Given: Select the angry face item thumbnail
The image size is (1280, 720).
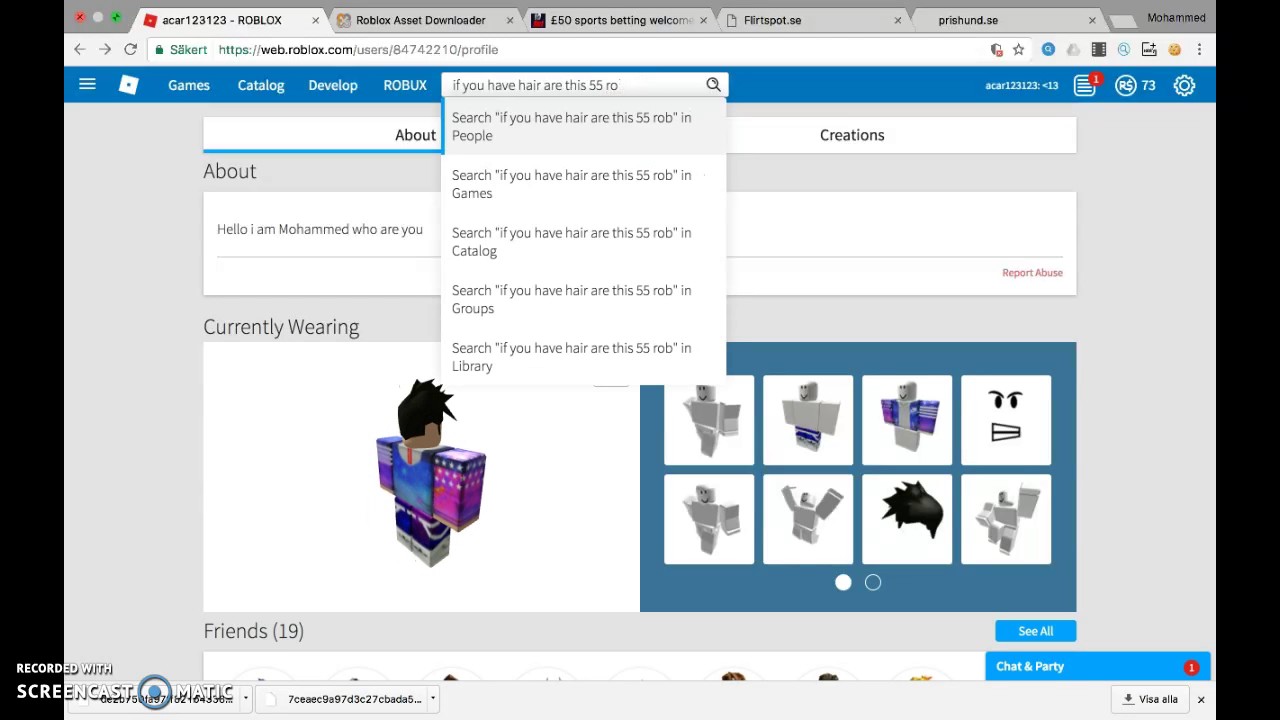Looking at the screenshot, I should tap(1006, 420).
